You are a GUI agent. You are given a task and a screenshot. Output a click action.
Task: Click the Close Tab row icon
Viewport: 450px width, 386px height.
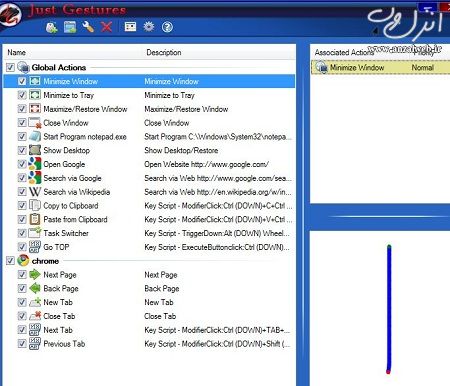click(35, 316)
